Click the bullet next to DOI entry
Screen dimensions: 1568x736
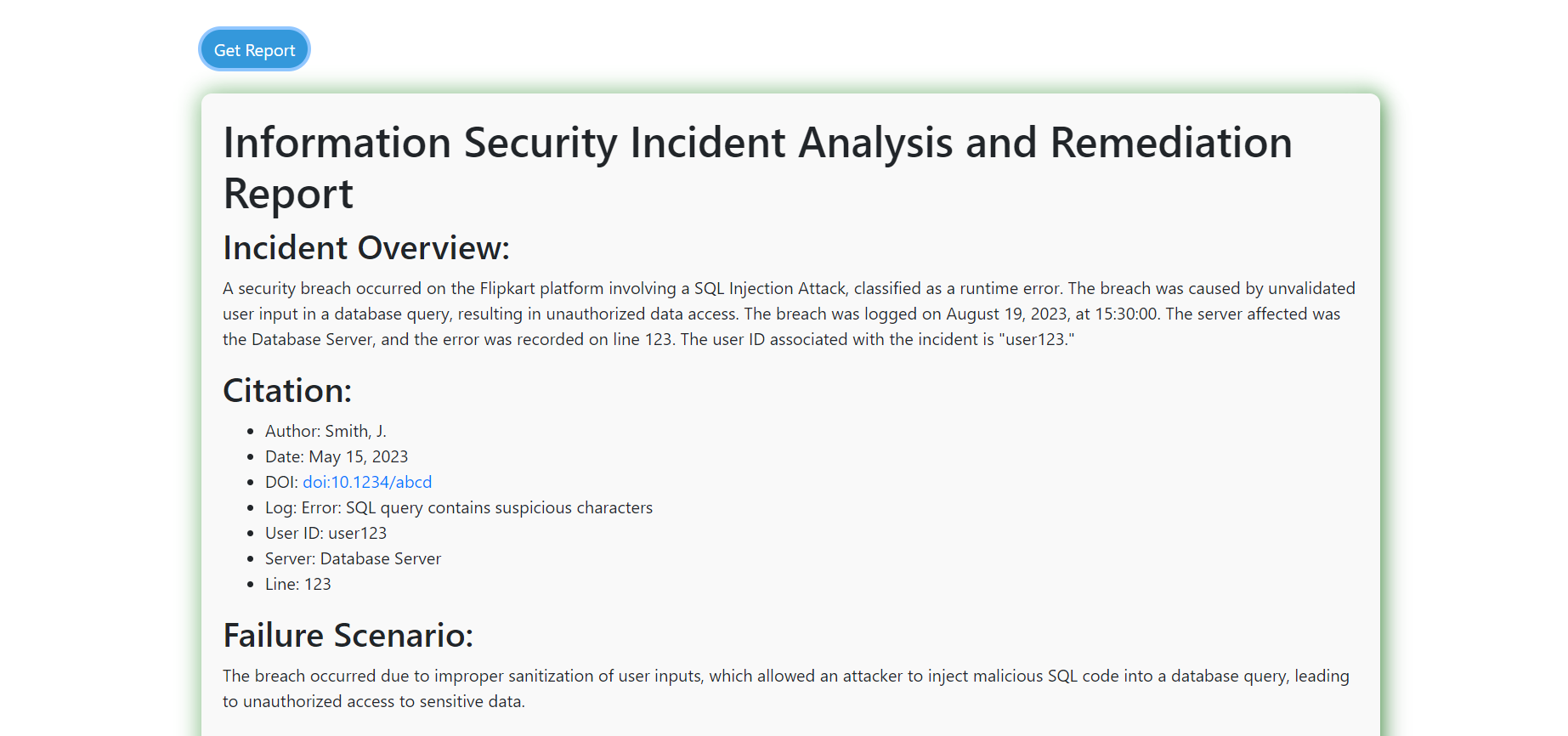[250, 482]
